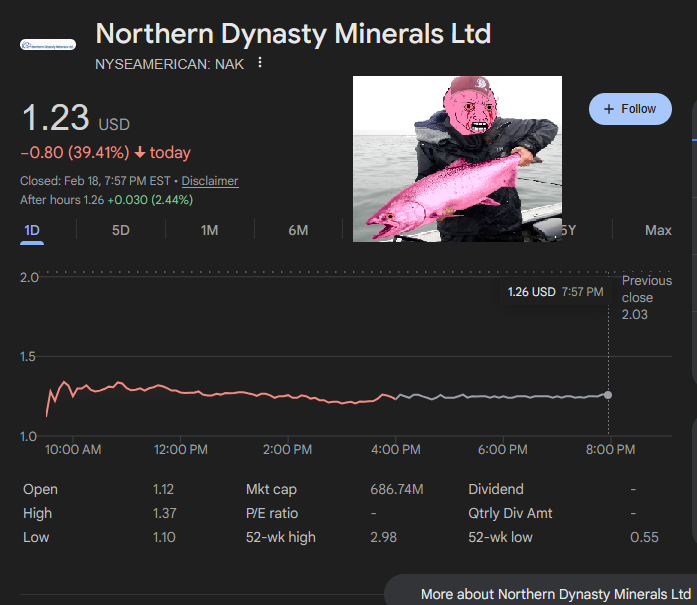
Task: Click the Dividend label
Action: pyautogui.click(x=496, y=489)
